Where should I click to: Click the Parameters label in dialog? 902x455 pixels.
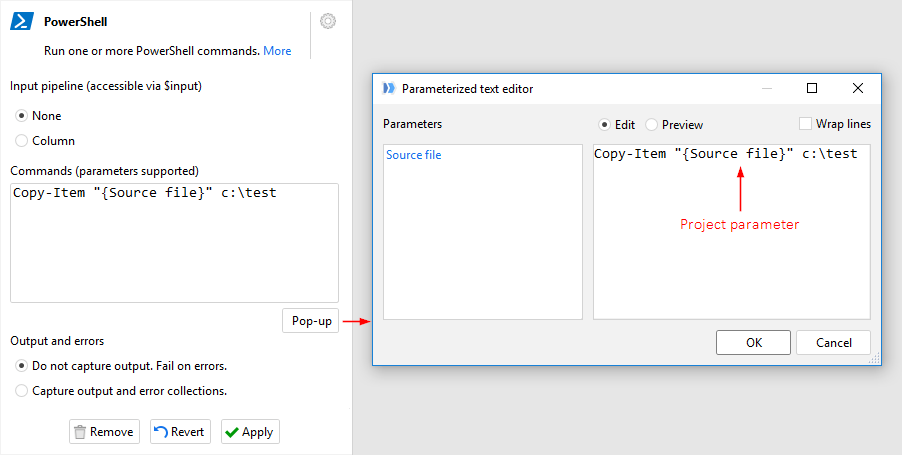(412, 124)
